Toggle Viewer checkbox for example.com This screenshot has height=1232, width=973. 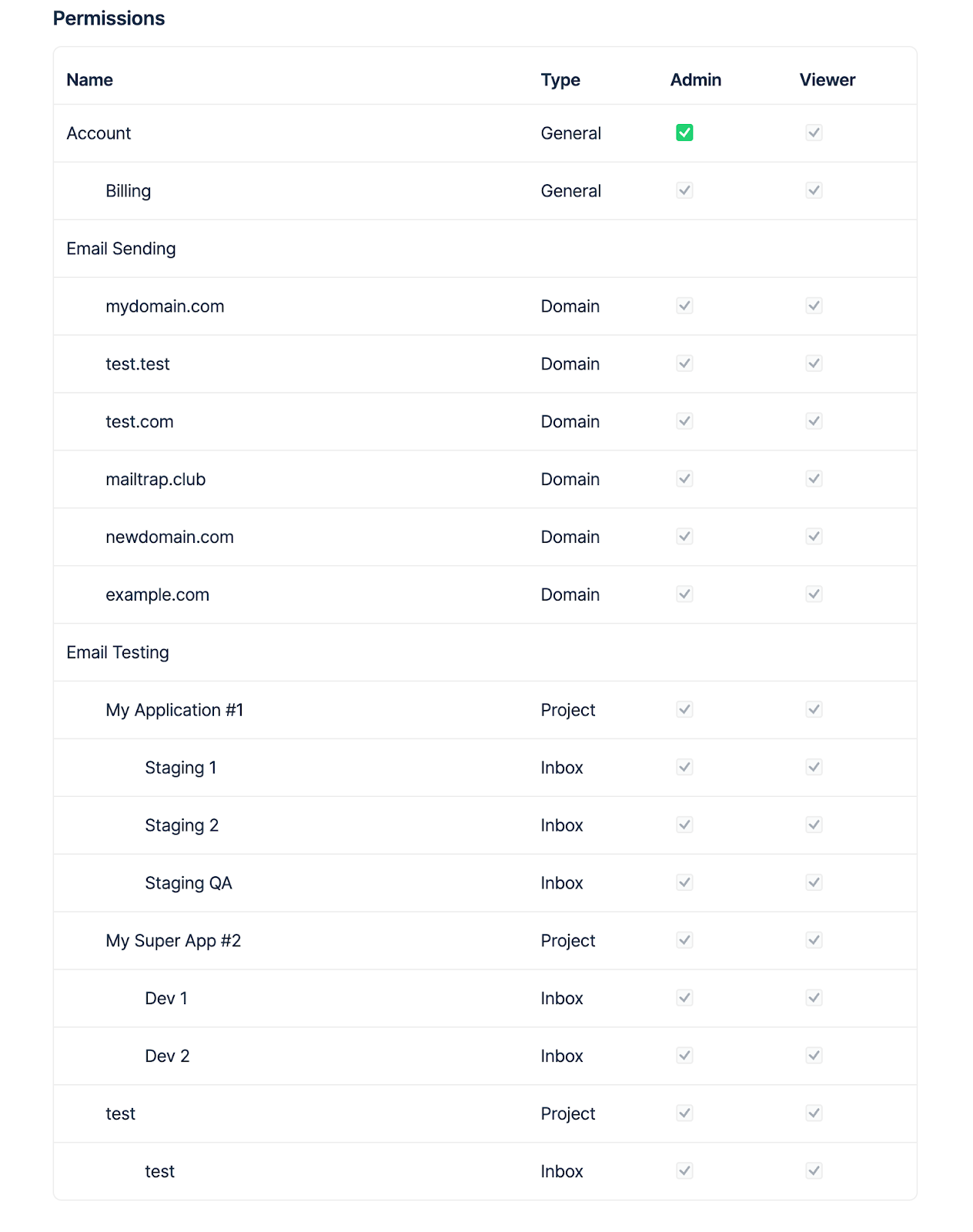814,594
